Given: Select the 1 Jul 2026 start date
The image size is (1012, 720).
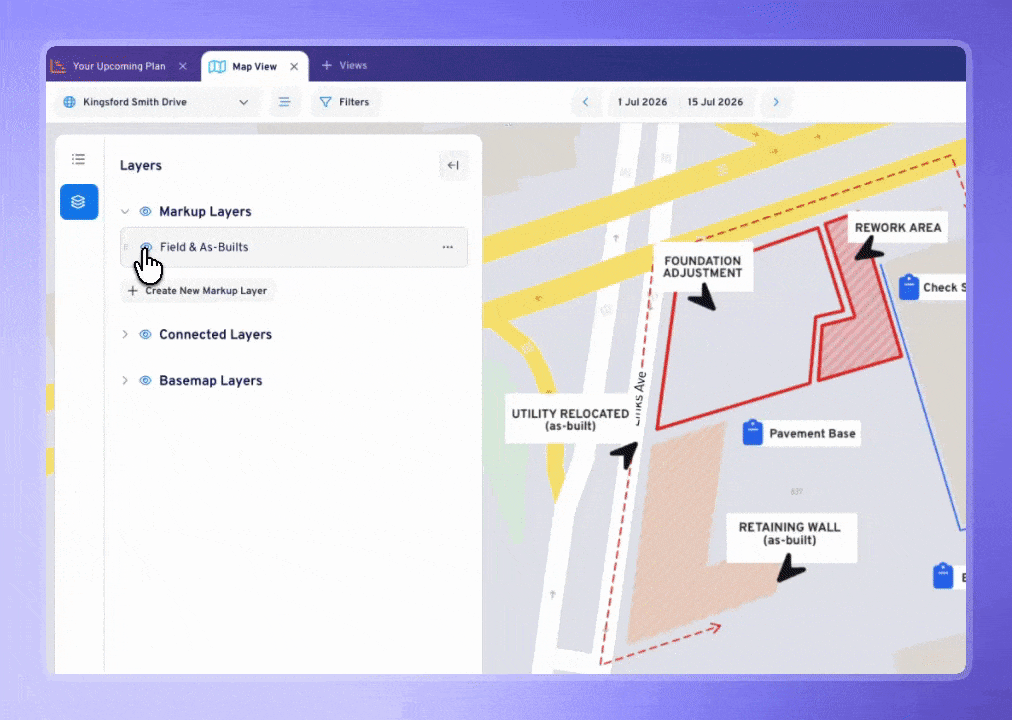Looking at the screenshot, I should (x=642, y=102).
